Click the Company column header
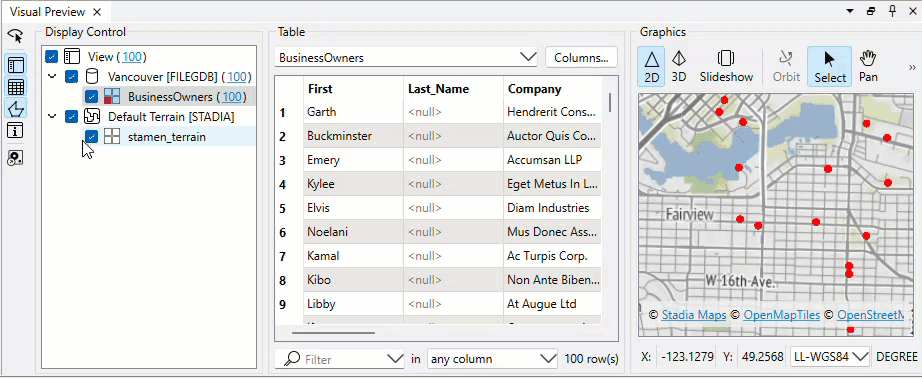 (553, 89)
